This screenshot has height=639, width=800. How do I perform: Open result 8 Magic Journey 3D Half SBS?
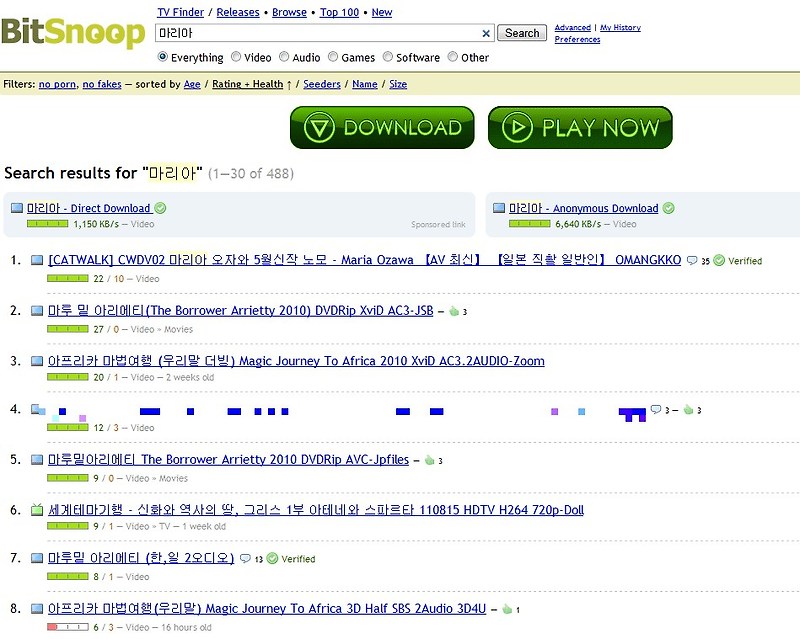pos(267,608)
